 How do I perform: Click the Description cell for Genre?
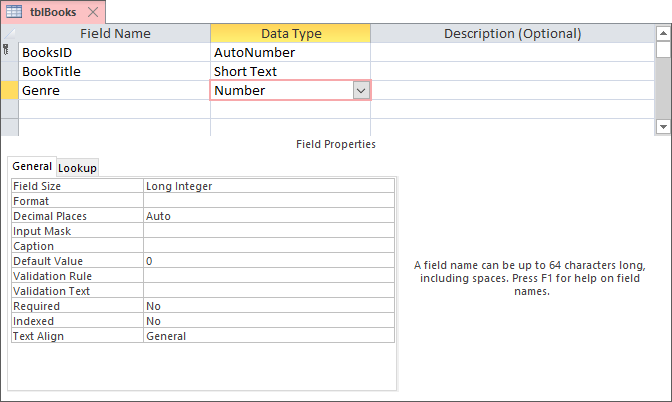[x=512, y=90]
